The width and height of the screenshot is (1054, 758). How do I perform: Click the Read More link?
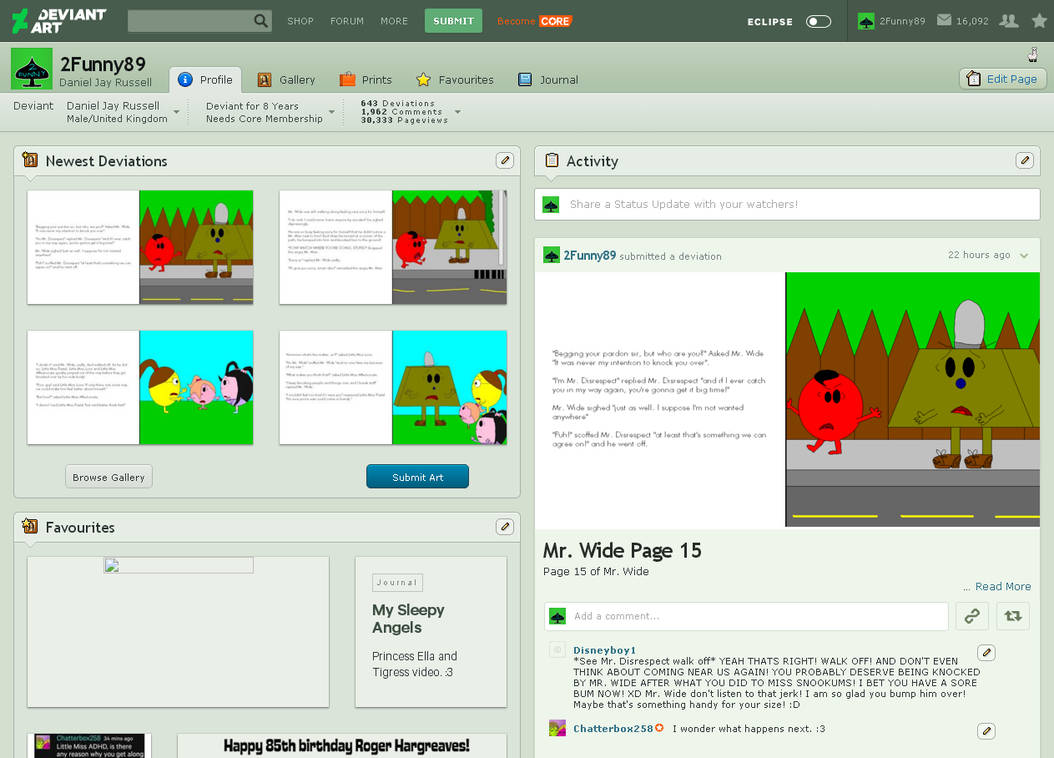(x=1003, y=586)
